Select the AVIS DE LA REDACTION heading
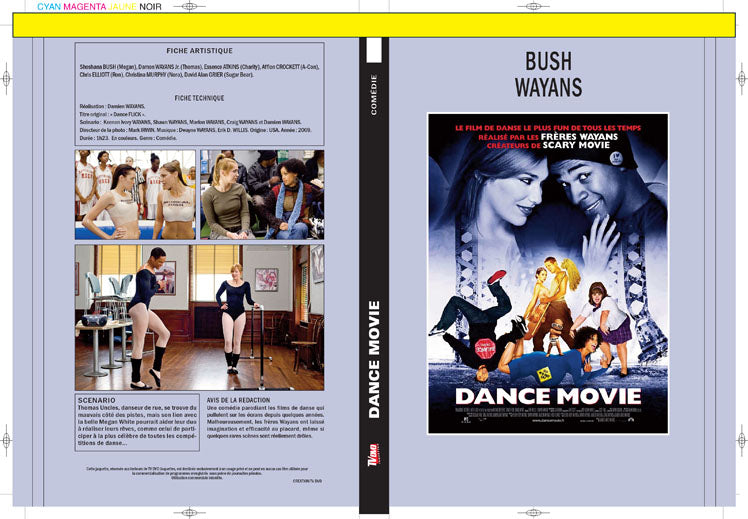748x519 pixels. click(x=238, y=400)
